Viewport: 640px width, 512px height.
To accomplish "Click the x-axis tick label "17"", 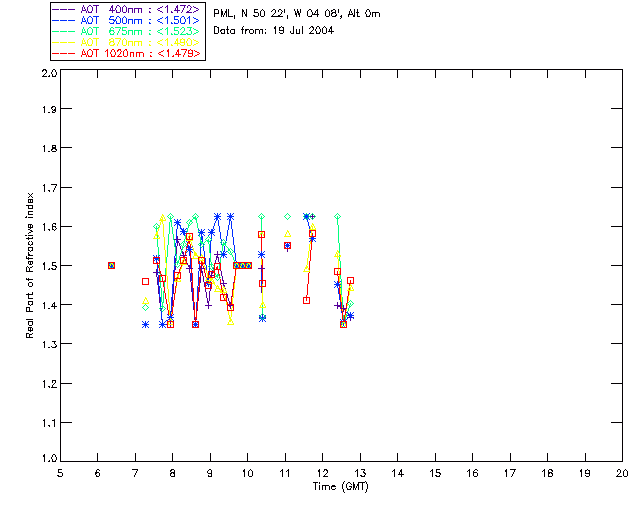I will point(510,473).
